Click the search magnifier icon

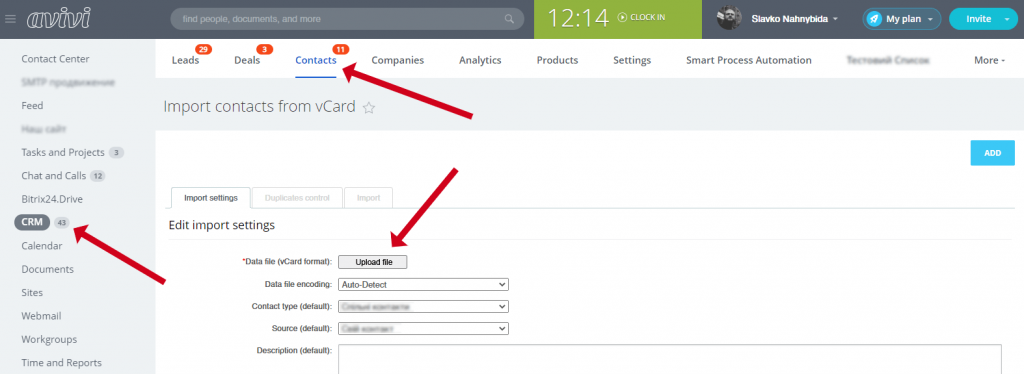[509, 19]
